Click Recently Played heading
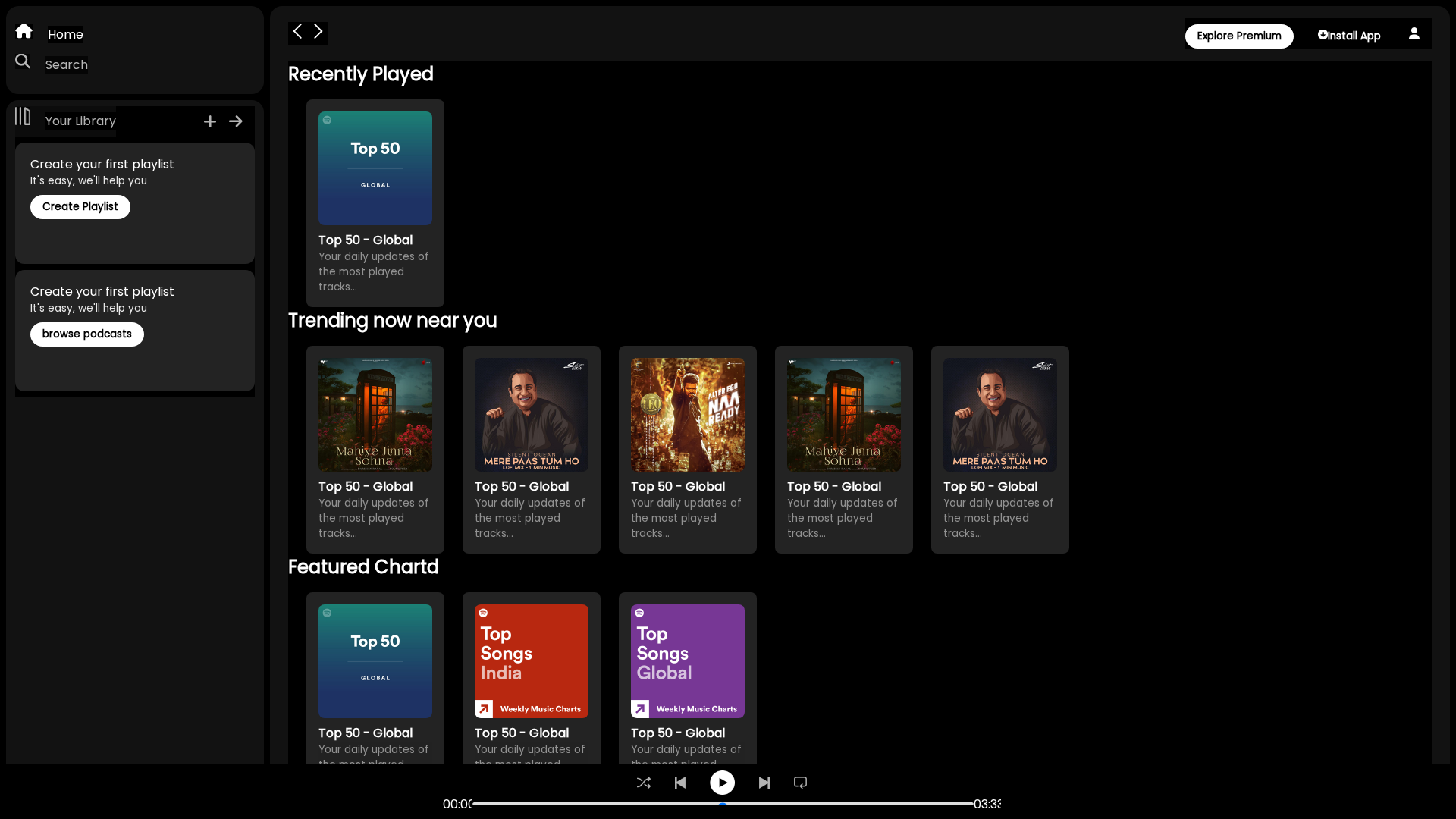 point(361,74)
